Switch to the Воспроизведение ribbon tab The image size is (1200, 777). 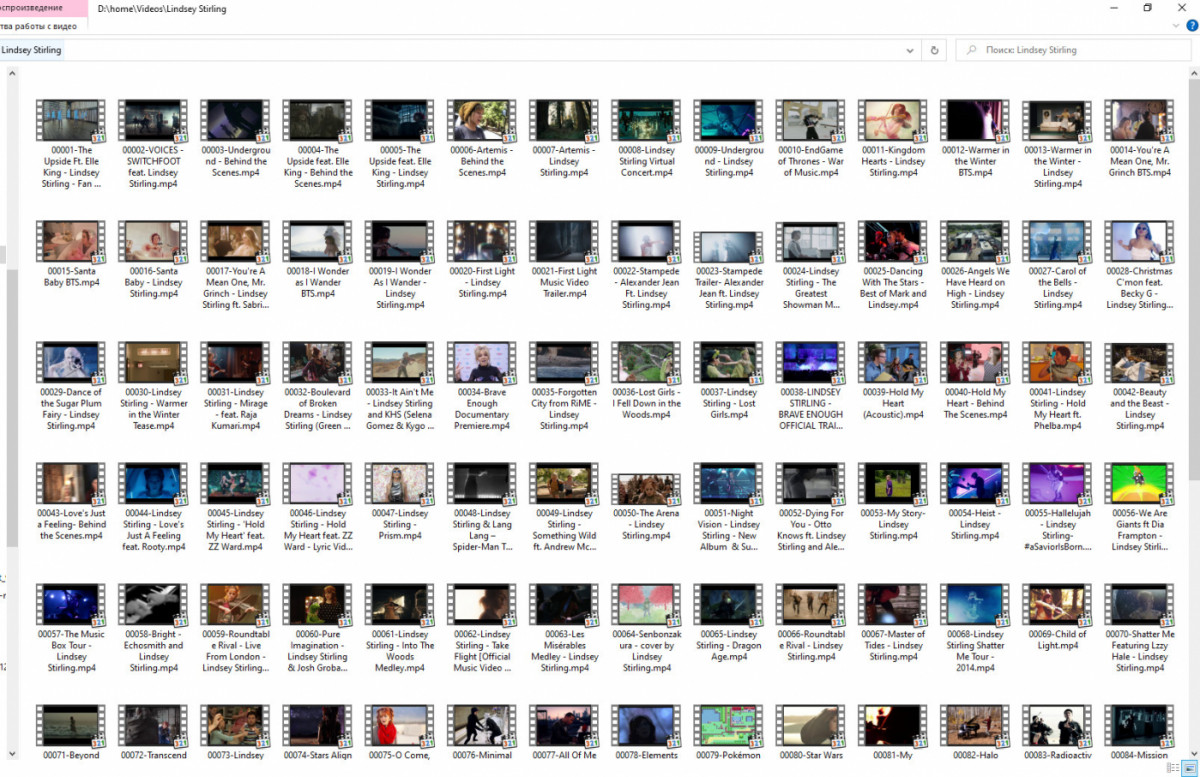click(38, 8)
